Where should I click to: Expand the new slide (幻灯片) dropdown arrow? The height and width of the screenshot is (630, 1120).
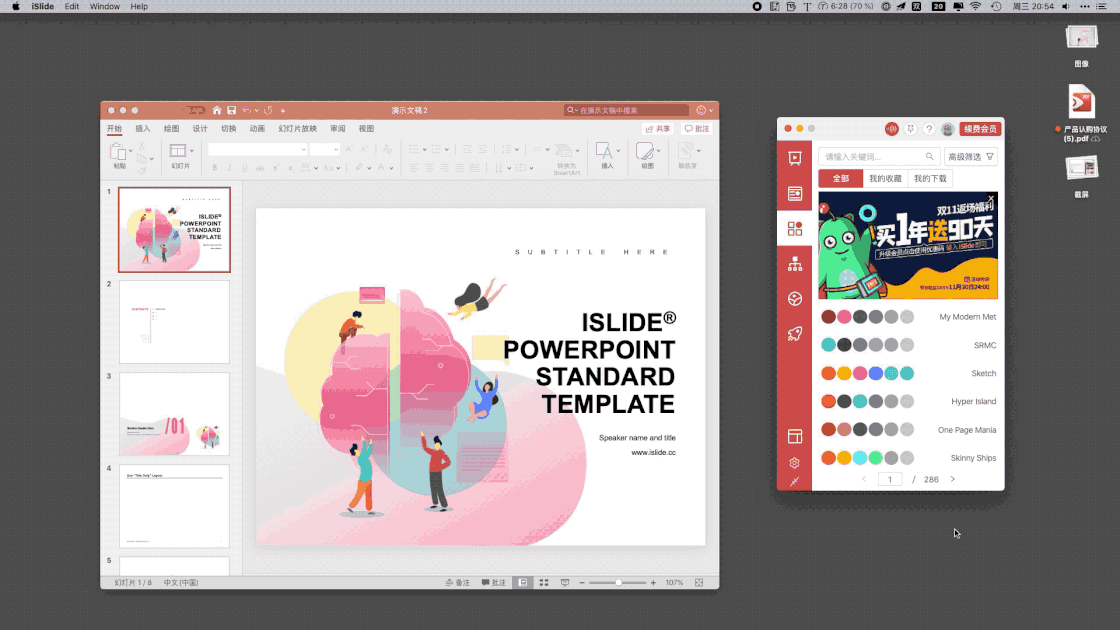191,151
